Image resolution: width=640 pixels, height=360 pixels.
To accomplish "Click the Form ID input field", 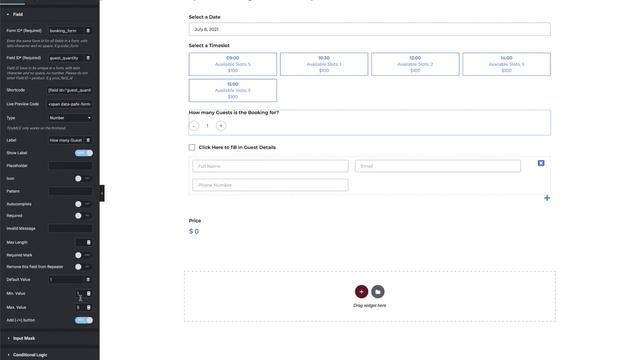I will [x=66, y=31].
